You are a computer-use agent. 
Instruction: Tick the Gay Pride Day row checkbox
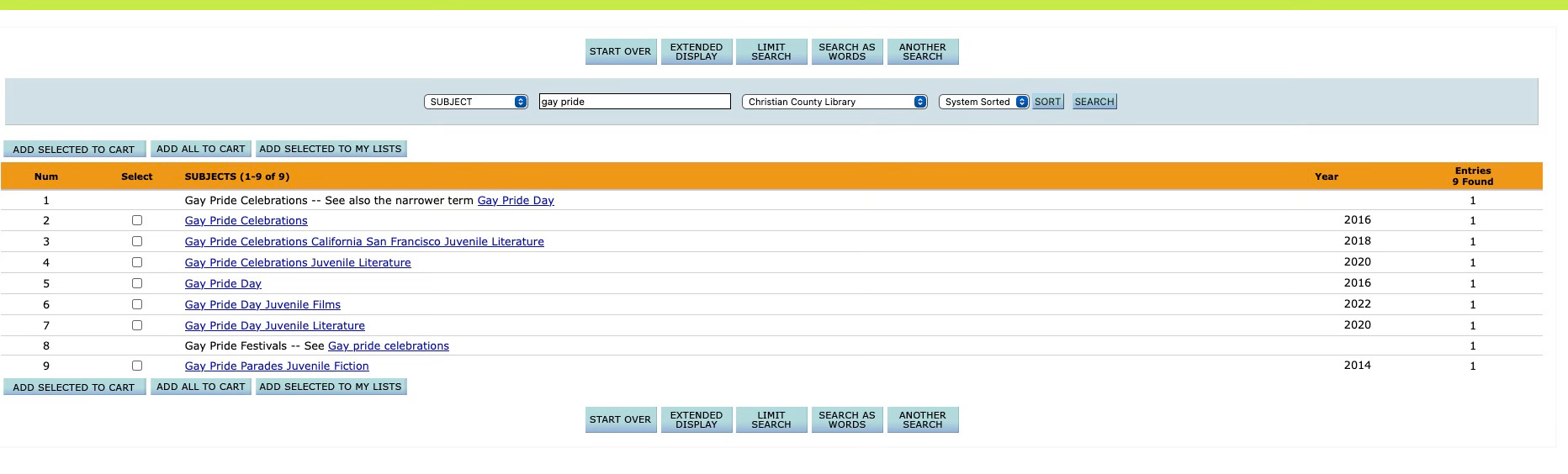tap(137, 283)
